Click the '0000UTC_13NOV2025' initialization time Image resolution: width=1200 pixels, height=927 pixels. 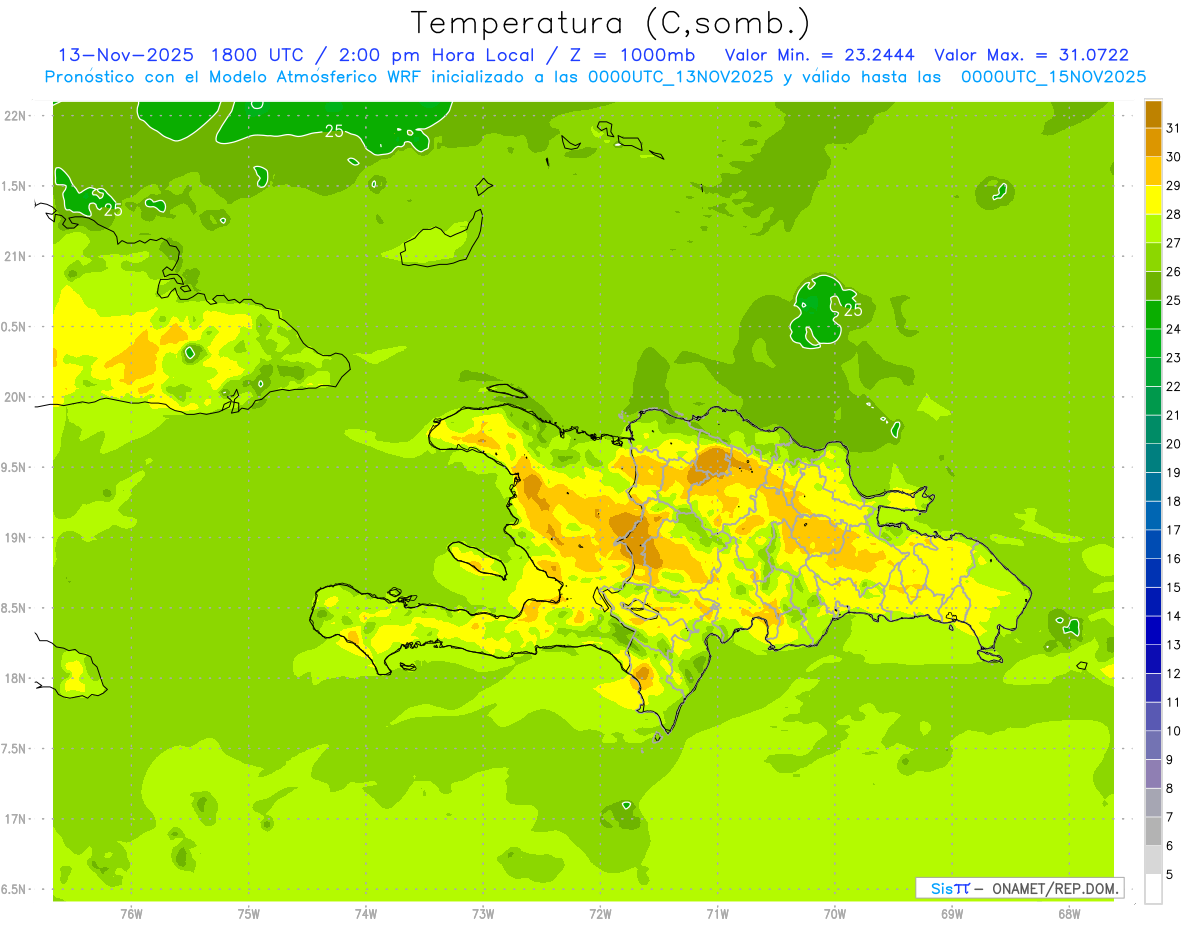[680, 77]
